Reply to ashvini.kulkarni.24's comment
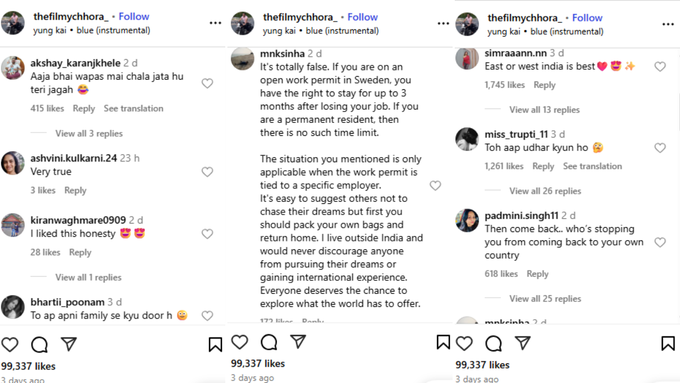The width and height of the screenshot is (680, 383). point(75,190)
